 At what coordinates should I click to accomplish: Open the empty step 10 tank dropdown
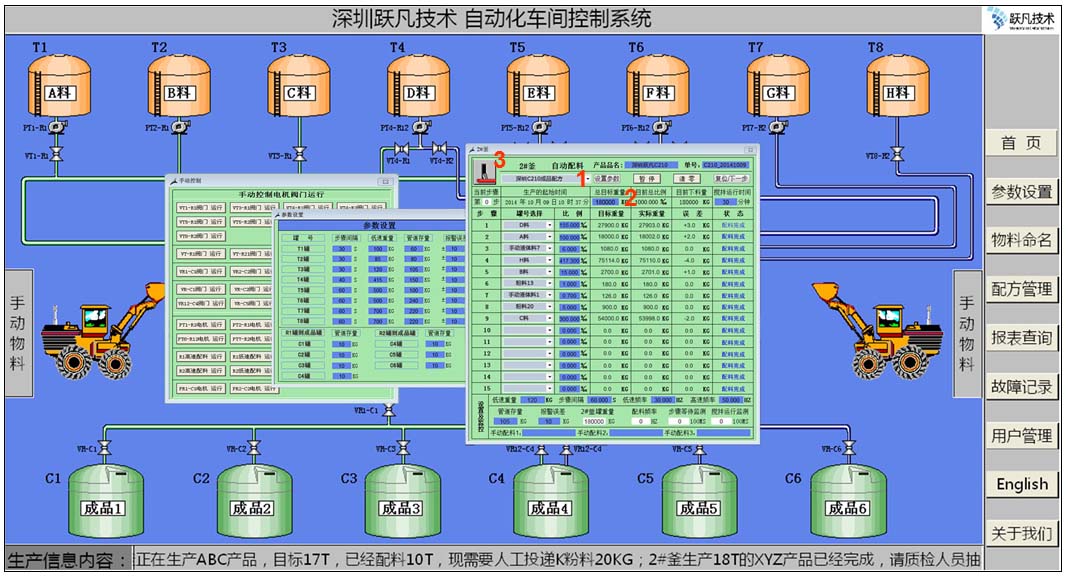(x=528, y=330)
